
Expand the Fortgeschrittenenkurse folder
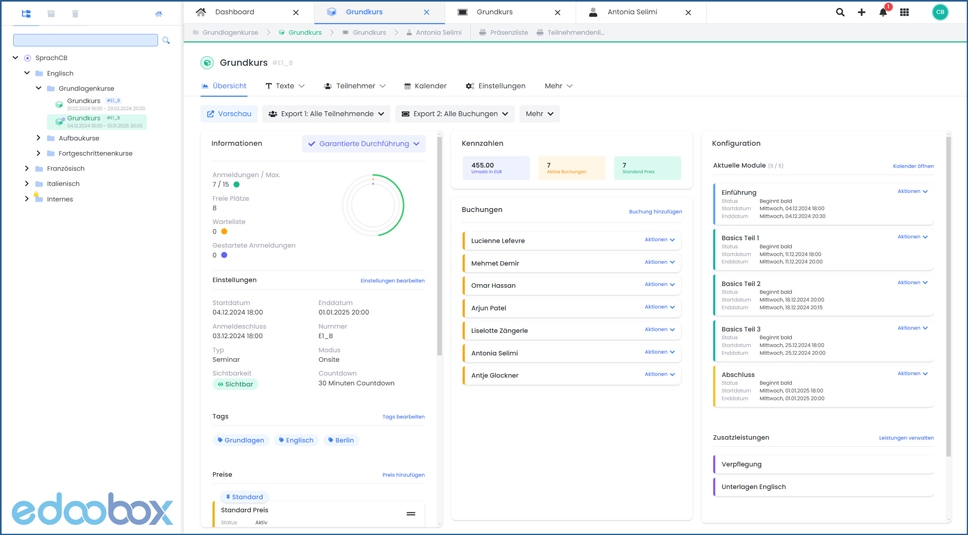tap(38, 153)
